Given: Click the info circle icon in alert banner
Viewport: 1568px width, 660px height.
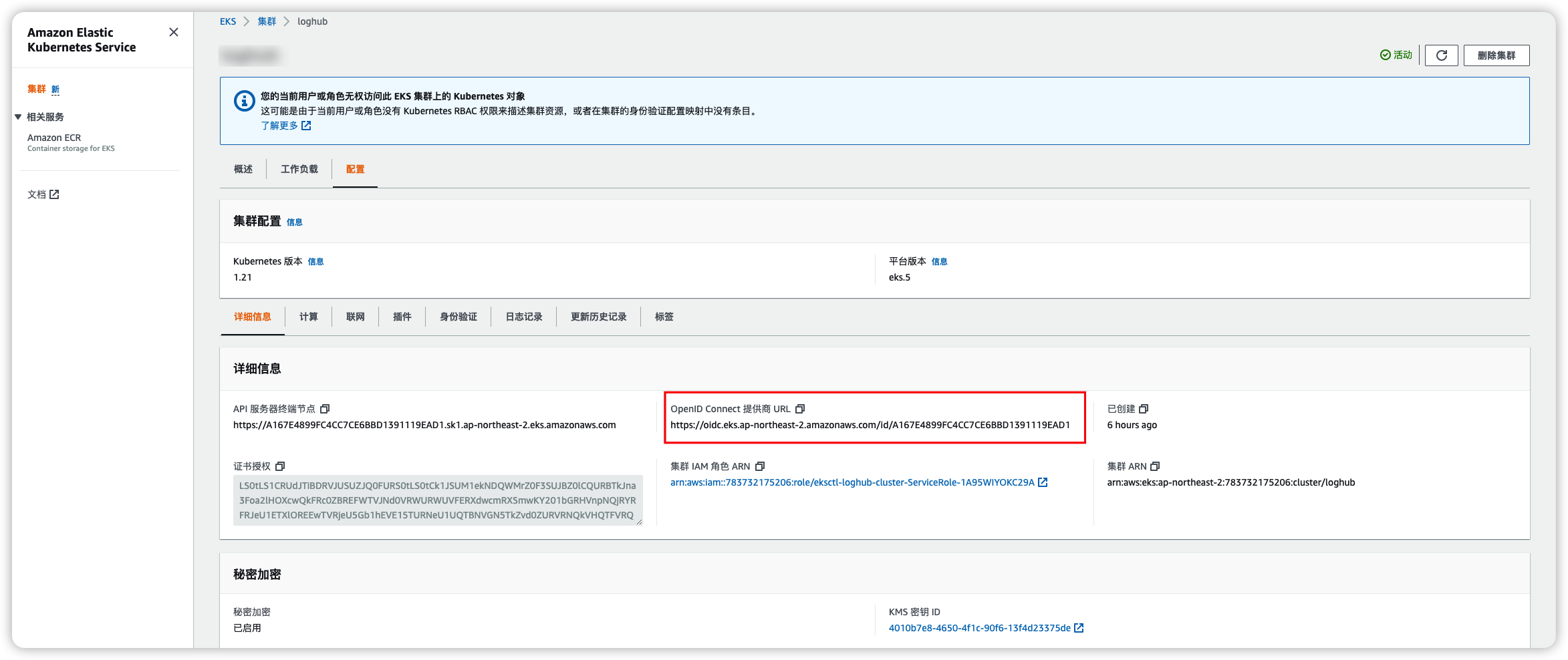Looking at the screenshot, I should (244, 101).
